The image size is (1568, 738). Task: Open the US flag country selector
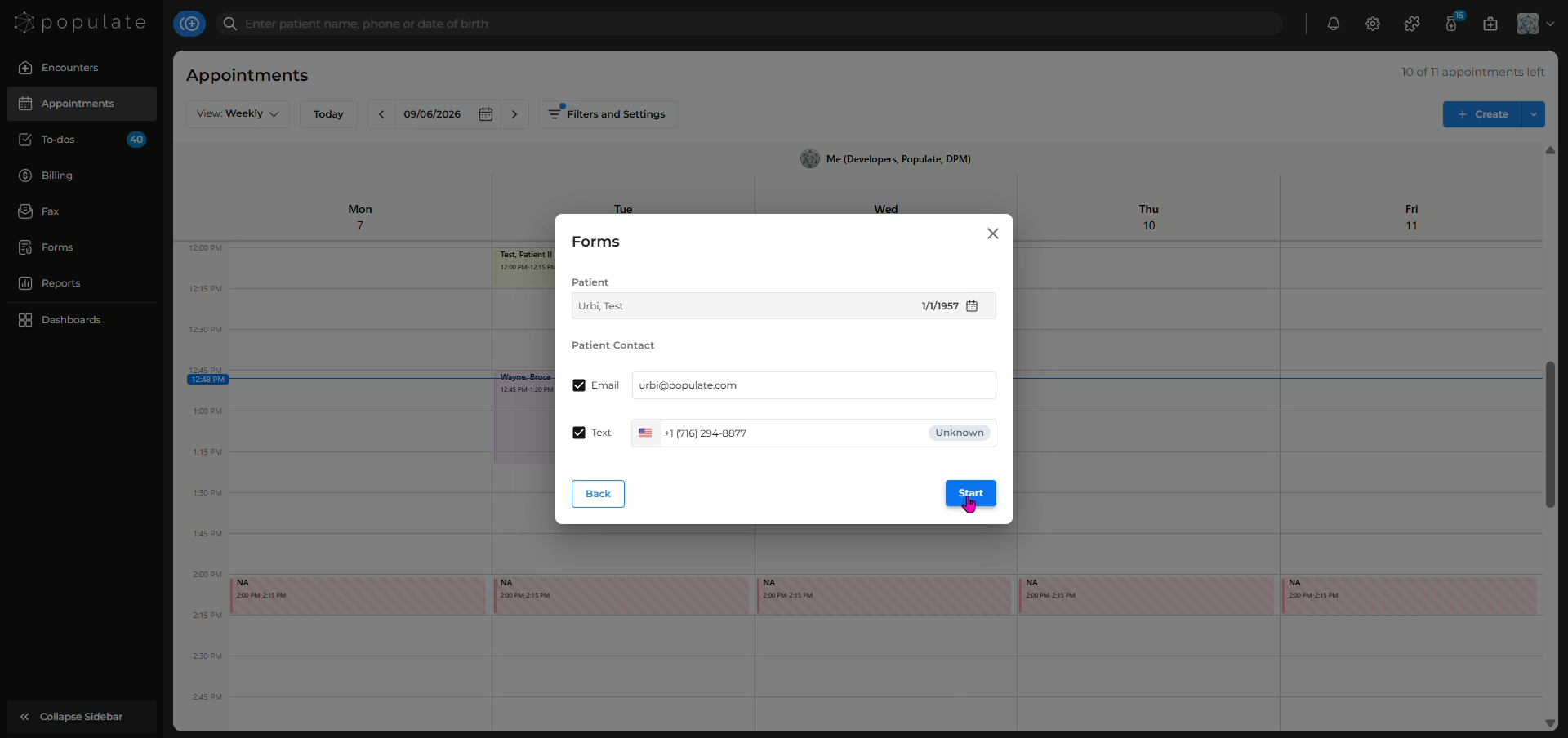click(645, 433)
